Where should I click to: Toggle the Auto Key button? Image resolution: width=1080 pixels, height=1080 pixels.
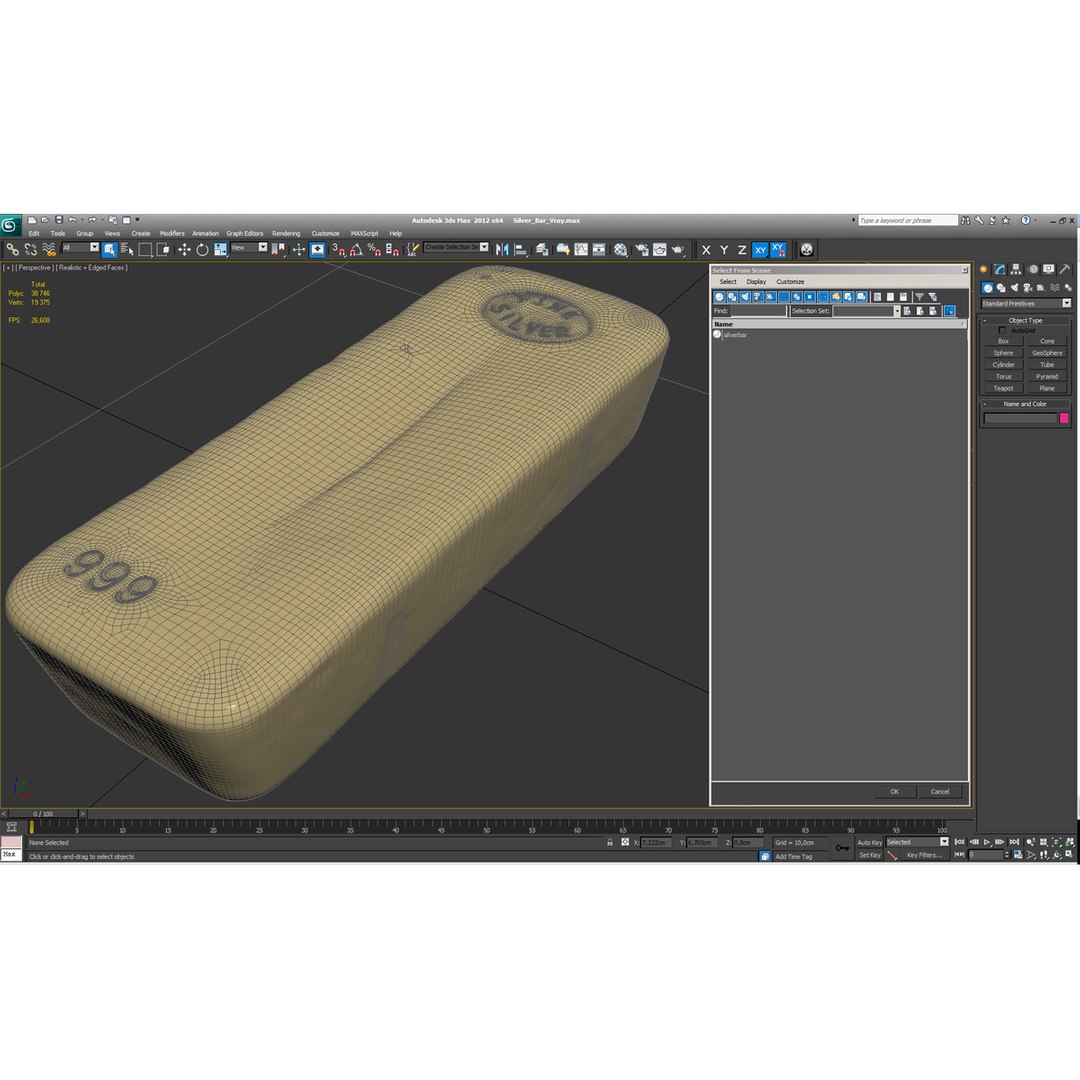pyautogui.click(x=869, y=842)
